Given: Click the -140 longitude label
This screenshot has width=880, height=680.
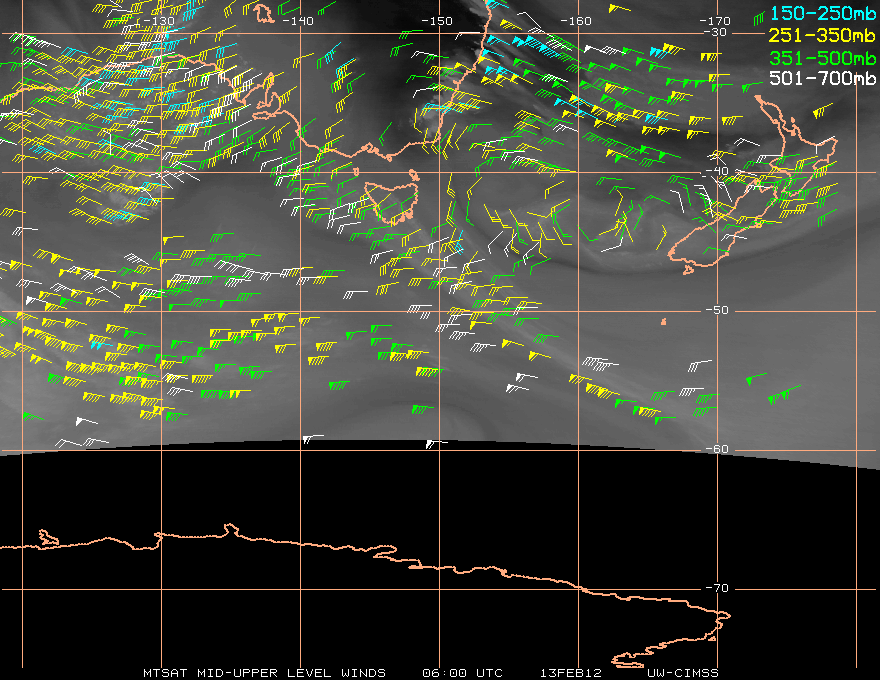Looking at the screenshot, I should coord(297,21).
